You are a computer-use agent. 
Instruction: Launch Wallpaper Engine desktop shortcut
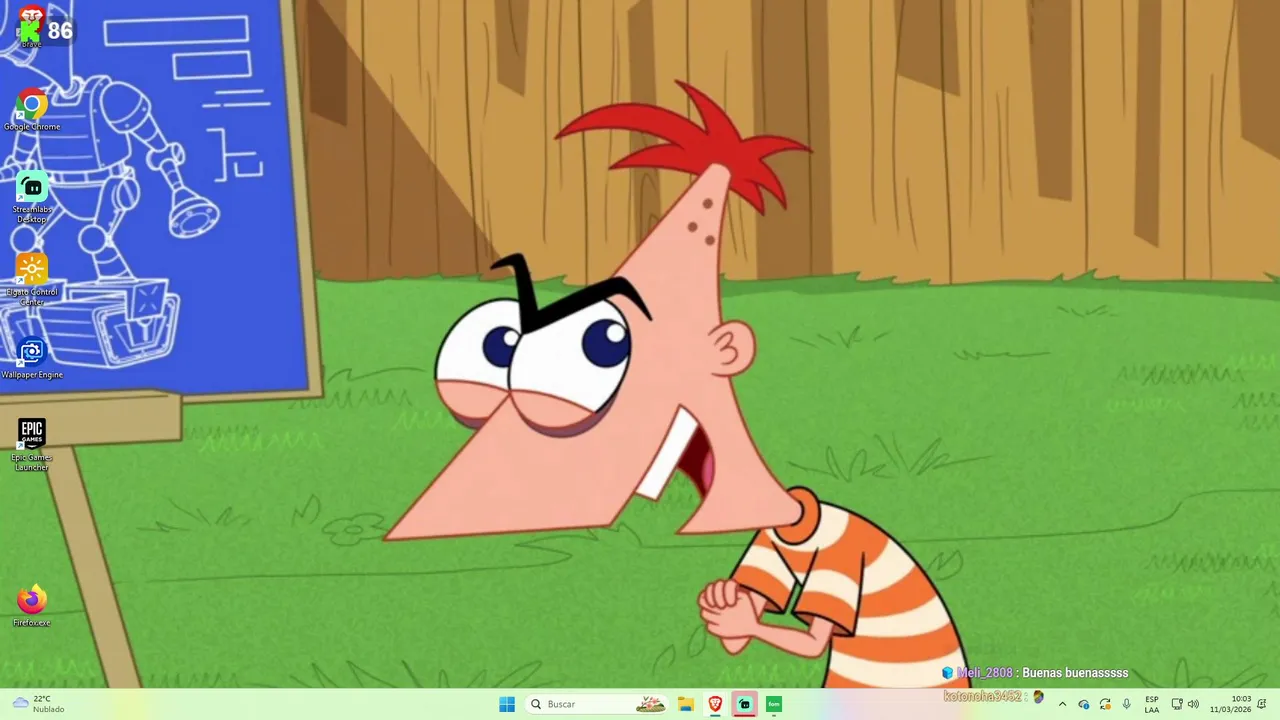click(32, 358)
